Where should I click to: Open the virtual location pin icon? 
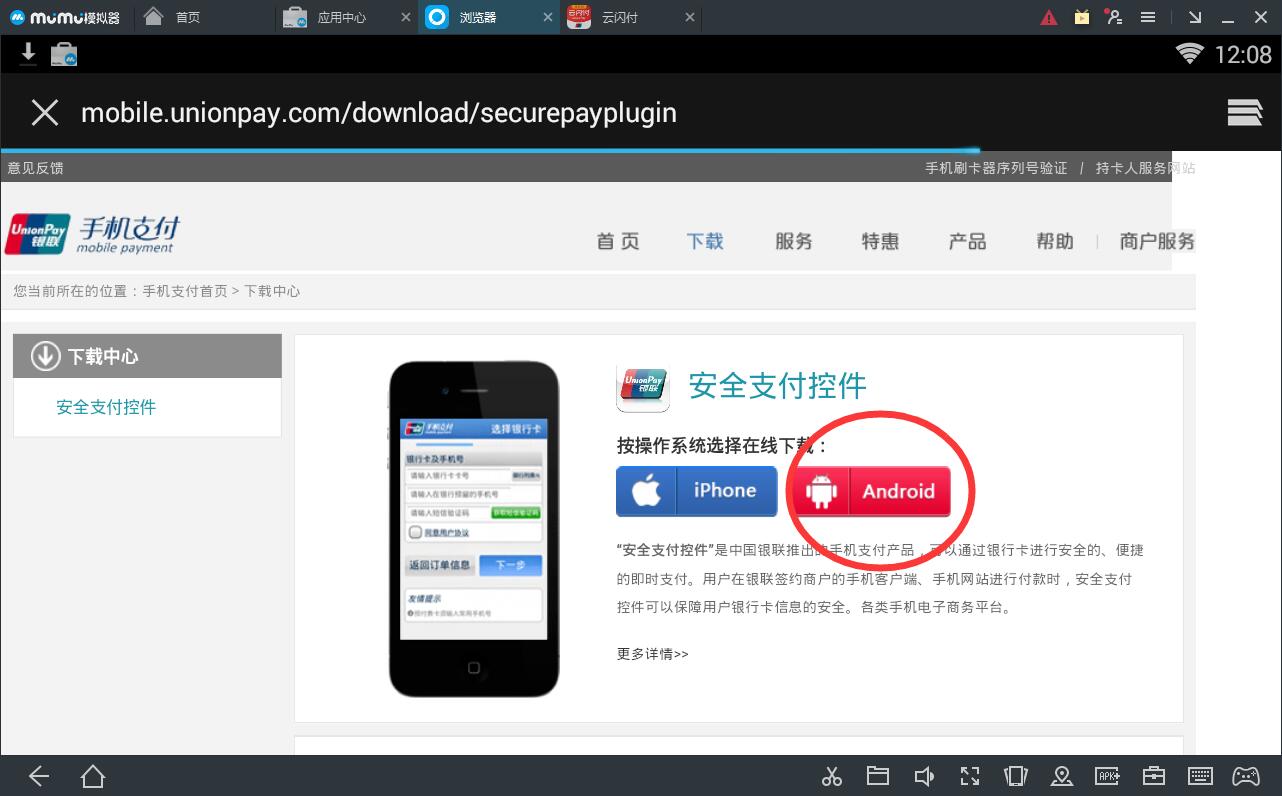(x=1062, y=776)
